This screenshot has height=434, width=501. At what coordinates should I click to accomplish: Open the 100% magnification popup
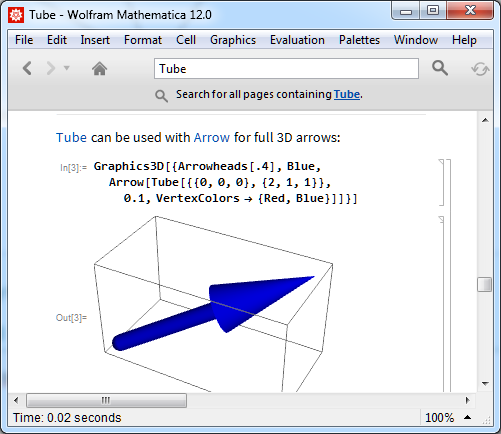pos(439,418)
